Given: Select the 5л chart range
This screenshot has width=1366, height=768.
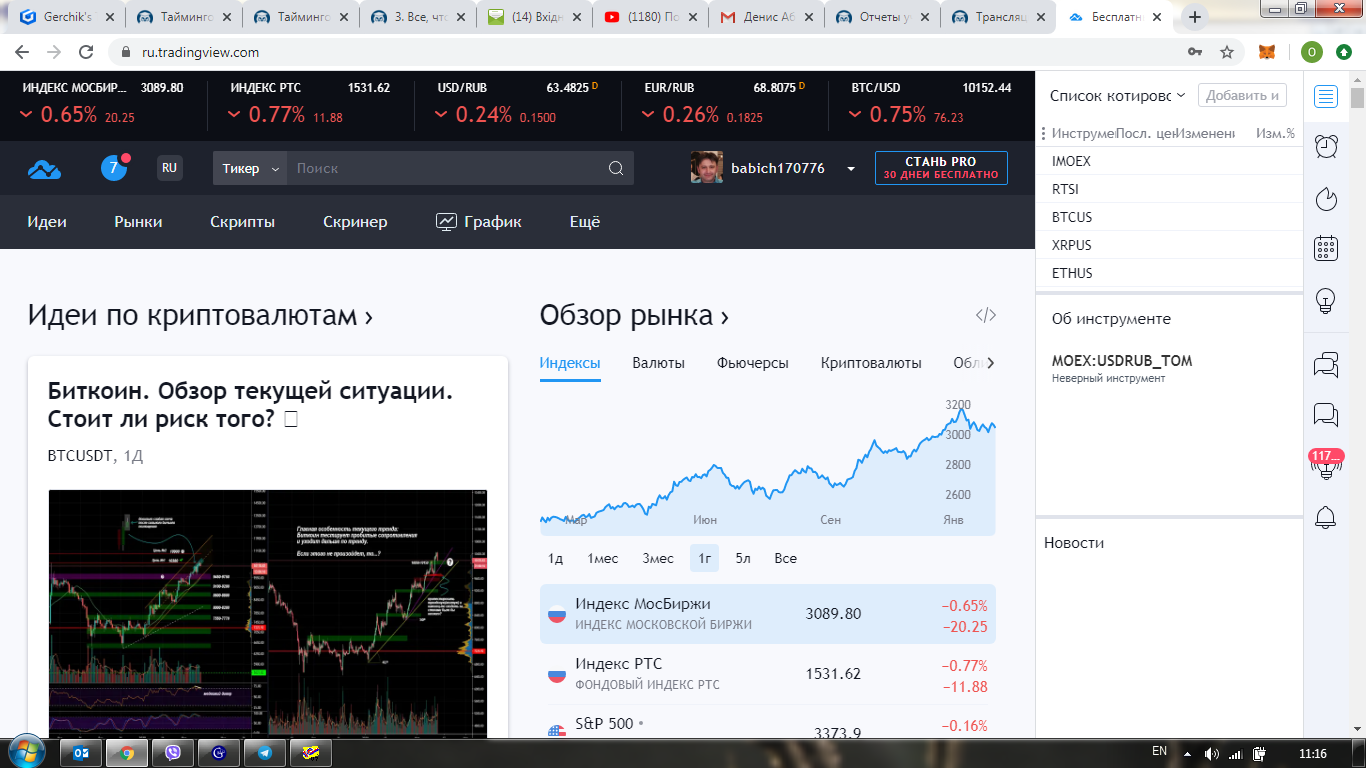Looking at the screenshot, I should pyautogui.click(x=743, y=558).
